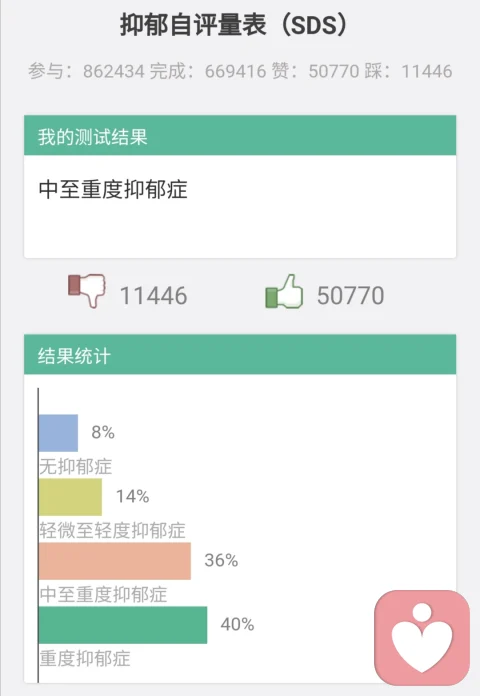This screenshot has width=480, height=696.
Task: Click the green 40% bar
Action: [x=123, y=625]
